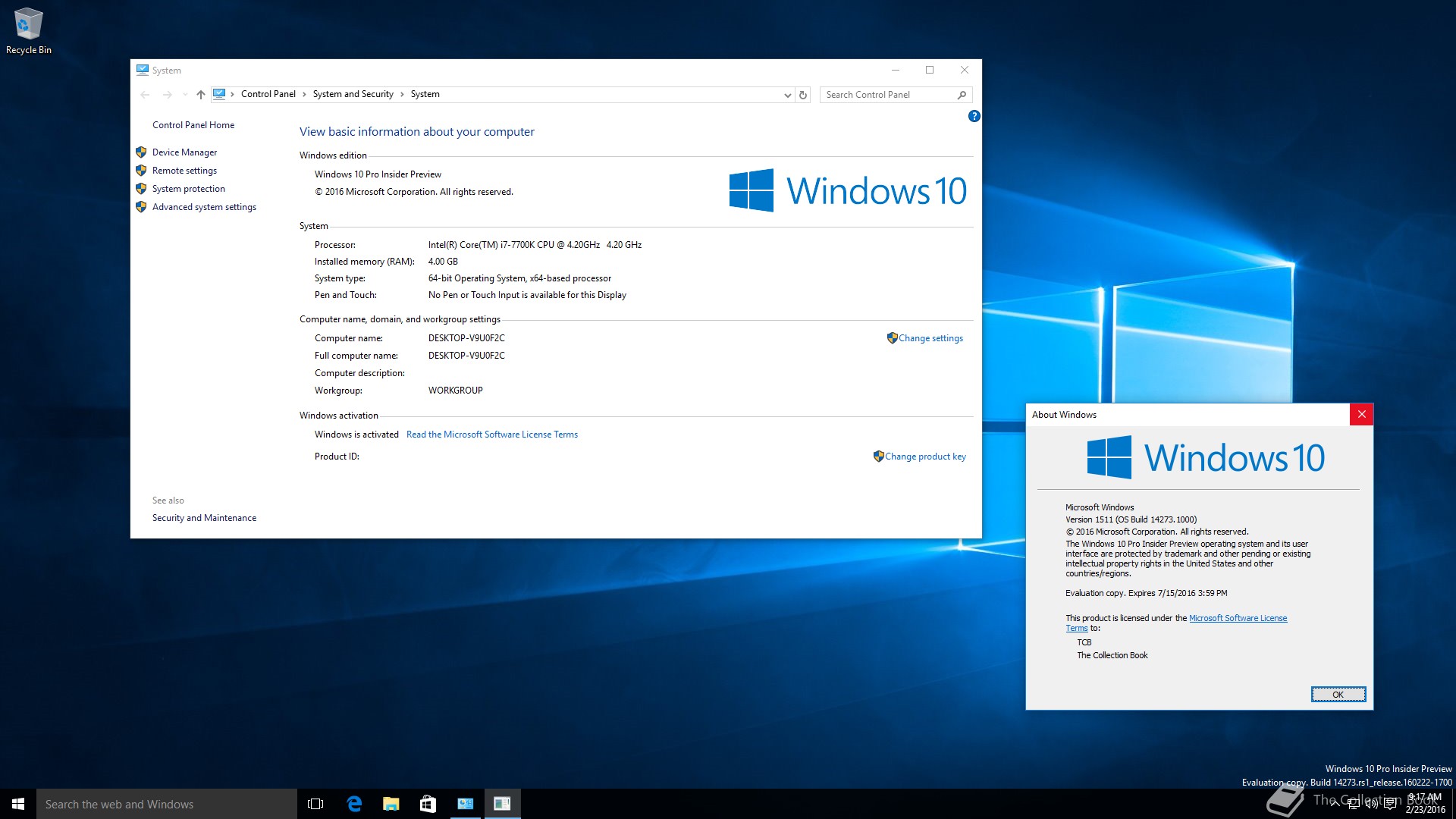Close the About Windows dialog
The width and height of the screenshot is (1456, 819).
coord(1361,414)
